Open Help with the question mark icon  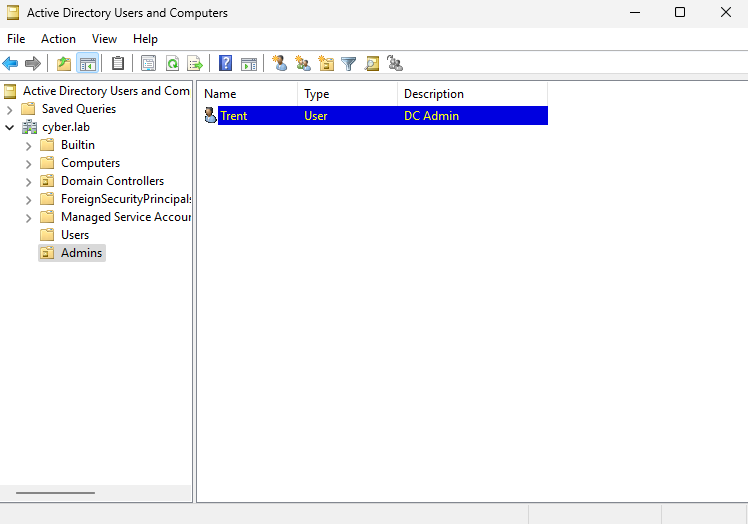[226, 64]
